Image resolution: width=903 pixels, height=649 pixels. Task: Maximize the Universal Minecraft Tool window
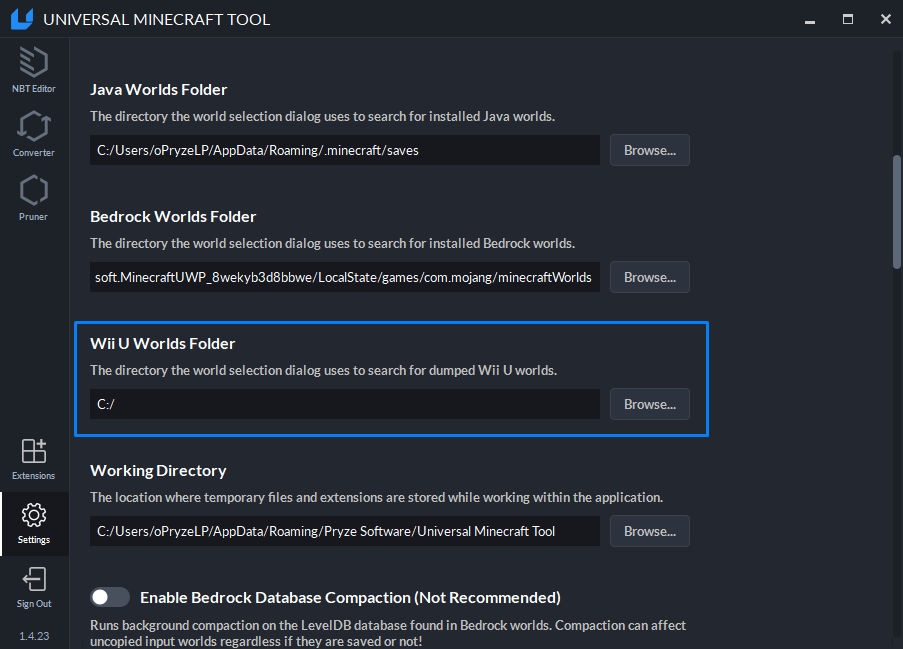tap(848, 20)
